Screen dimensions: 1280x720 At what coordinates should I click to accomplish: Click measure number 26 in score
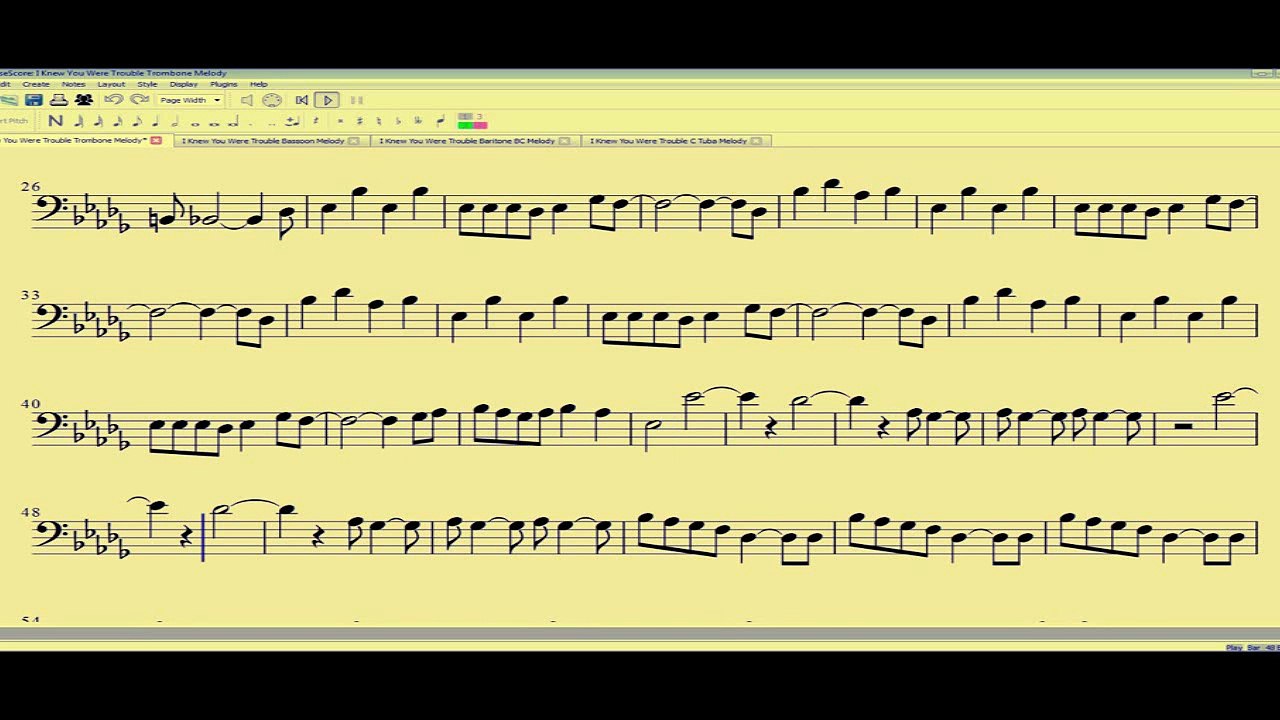[30, 186]
